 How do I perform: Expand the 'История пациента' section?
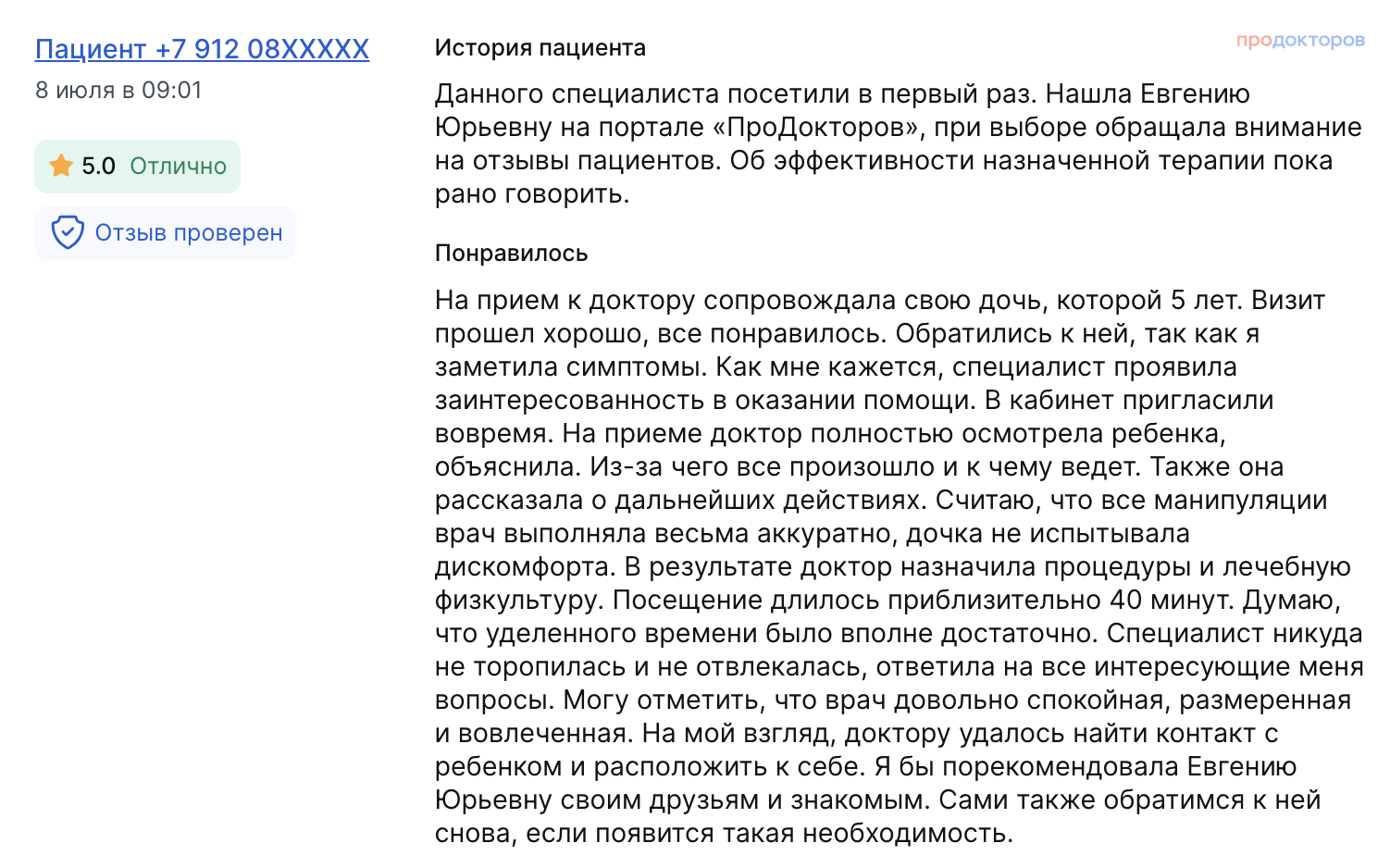[x=540, y=47]
